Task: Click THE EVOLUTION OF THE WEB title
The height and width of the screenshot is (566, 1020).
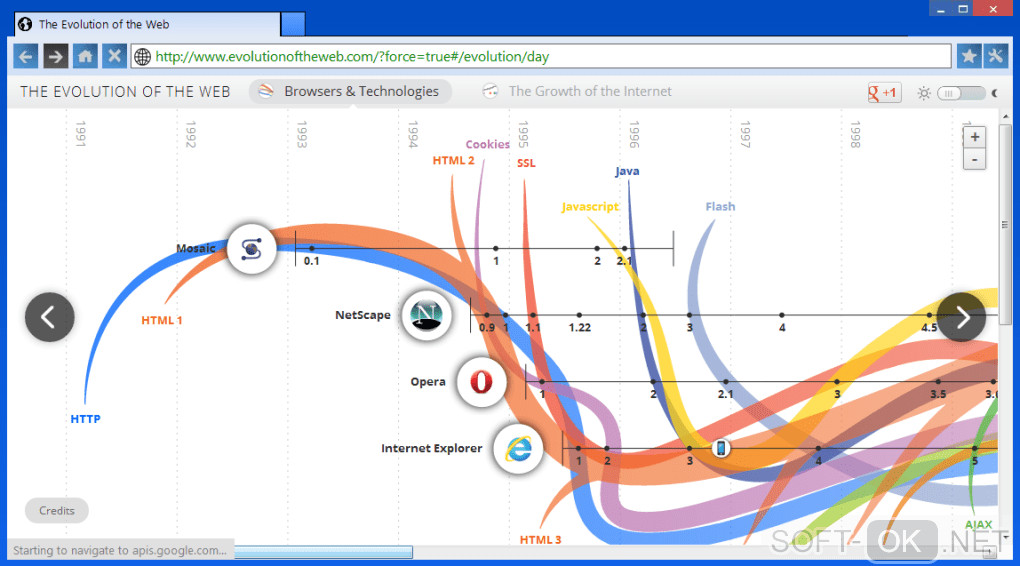Action: (125, 92)
